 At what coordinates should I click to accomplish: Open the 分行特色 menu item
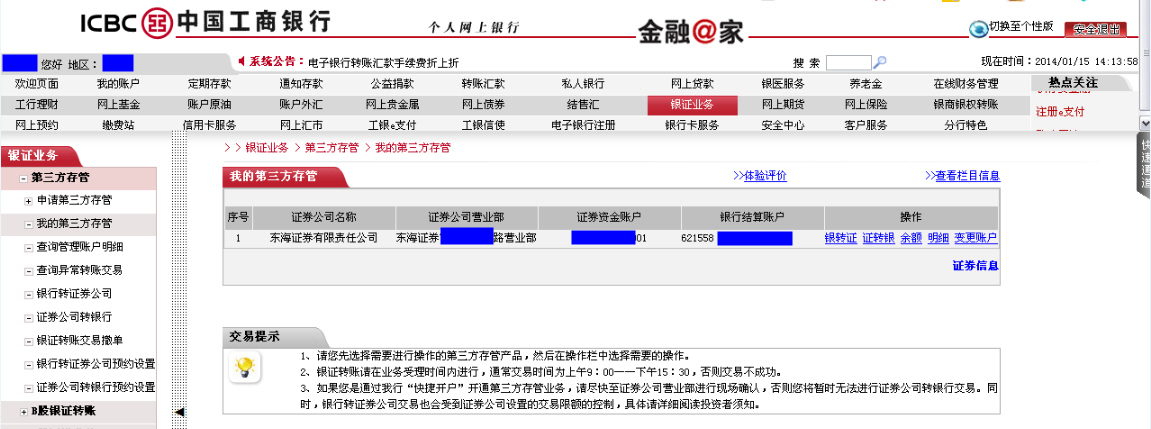tap(965, 126)
